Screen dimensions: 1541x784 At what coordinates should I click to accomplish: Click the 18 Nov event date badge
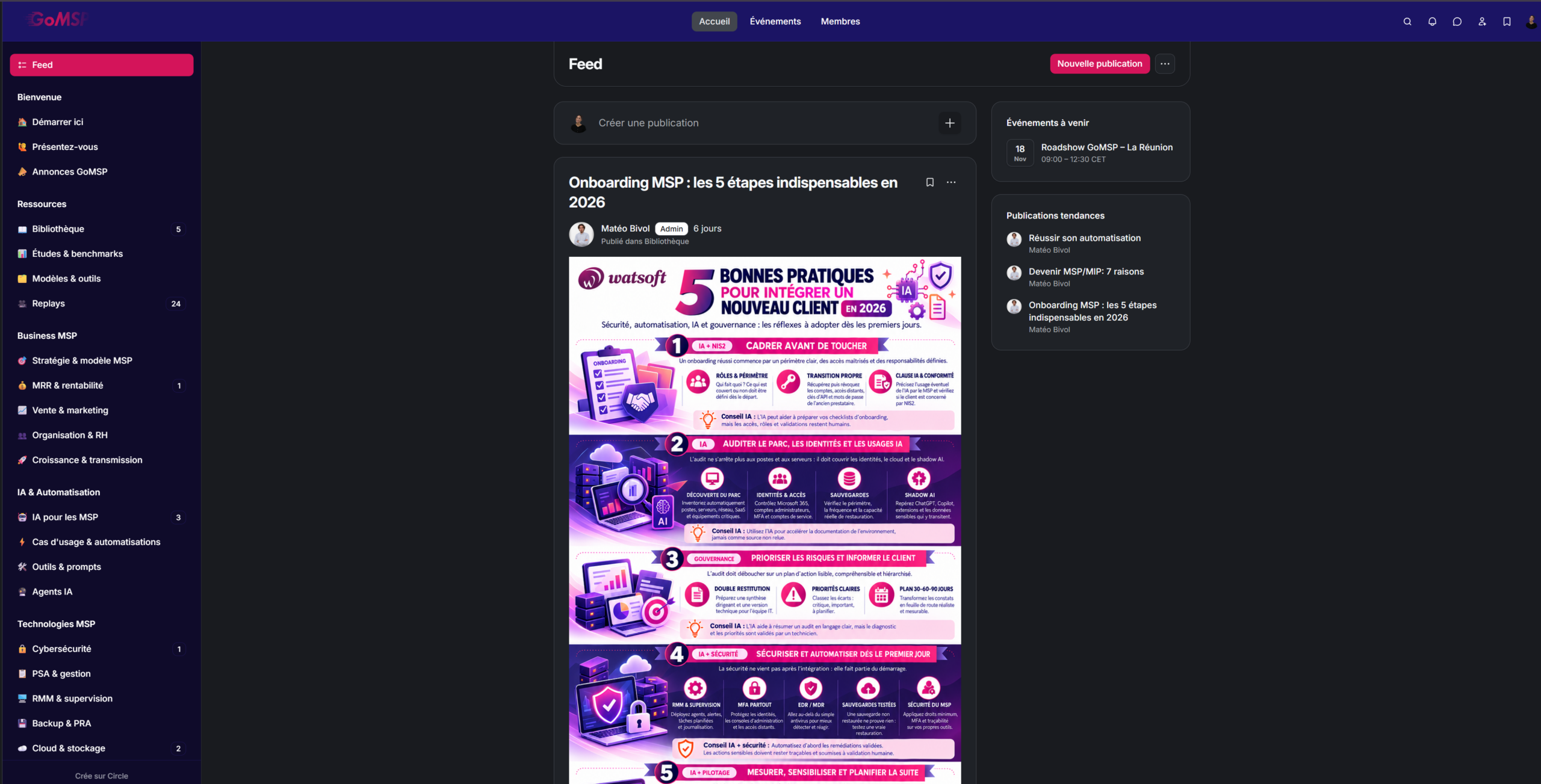tap(1020, 153)
